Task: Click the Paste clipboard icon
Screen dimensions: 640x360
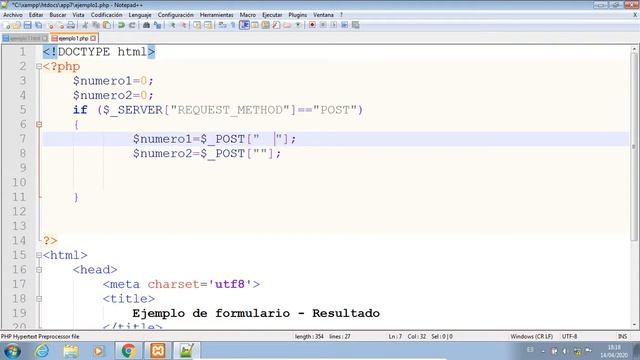Action: tap(107, 25)
